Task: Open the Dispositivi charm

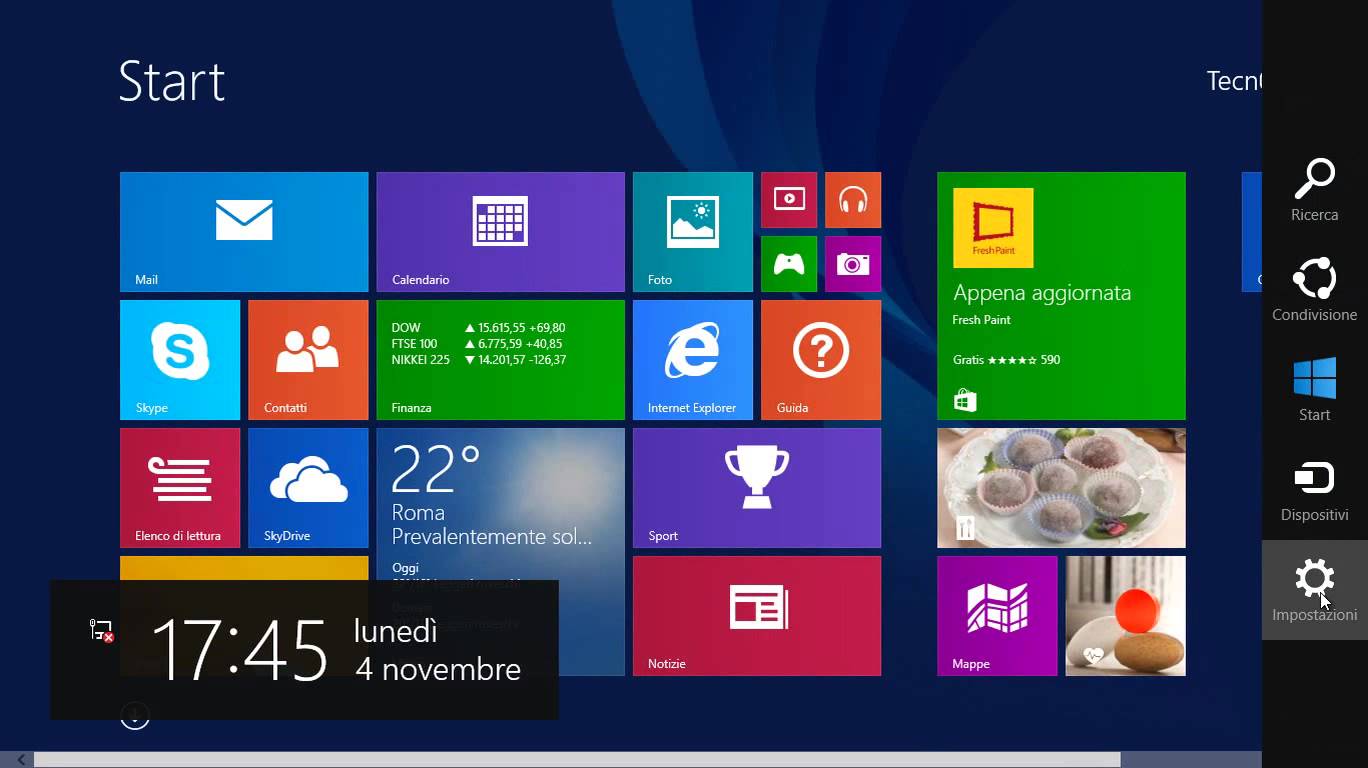Action: (x=1314, y=489)
